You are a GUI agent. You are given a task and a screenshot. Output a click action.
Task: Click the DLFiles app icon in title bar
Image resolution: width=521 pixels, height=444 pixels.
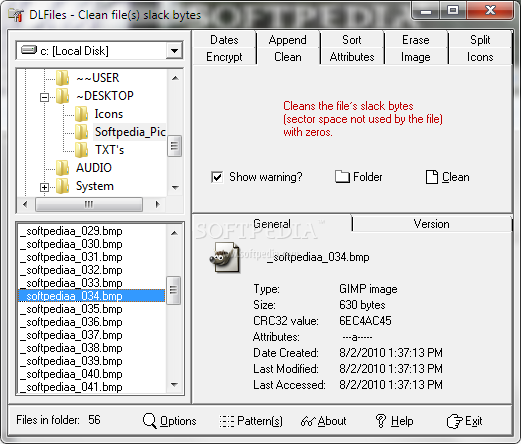[x=16, y=15]
